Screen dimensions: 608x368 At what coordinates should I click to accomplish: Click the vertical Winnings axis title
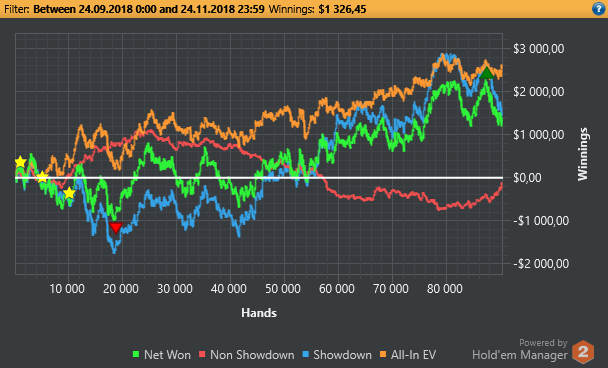(x=583, y=154)
